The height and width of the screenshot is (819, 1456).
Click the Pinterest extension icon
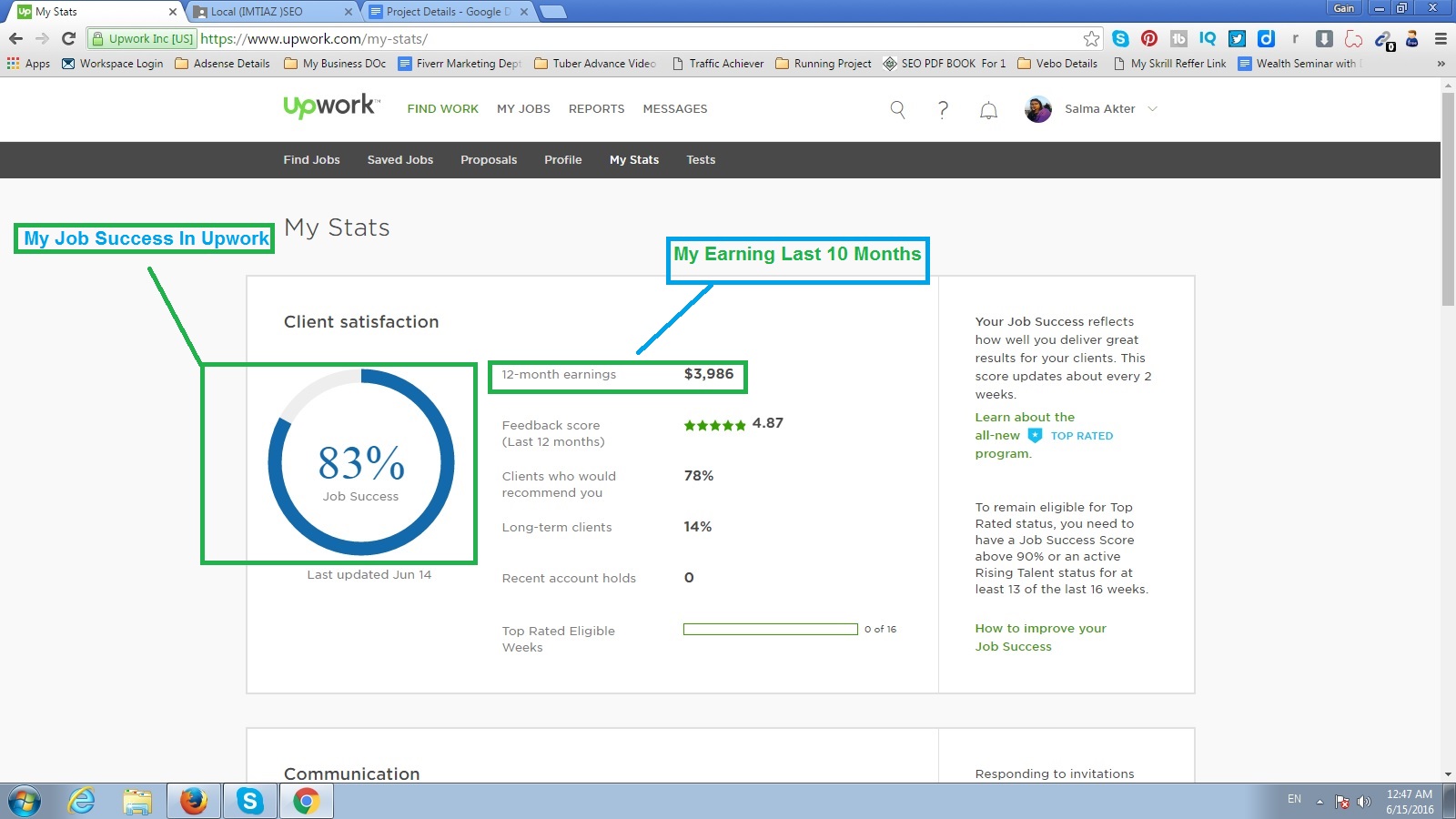pyautogui.click(x=1149, y=38)
